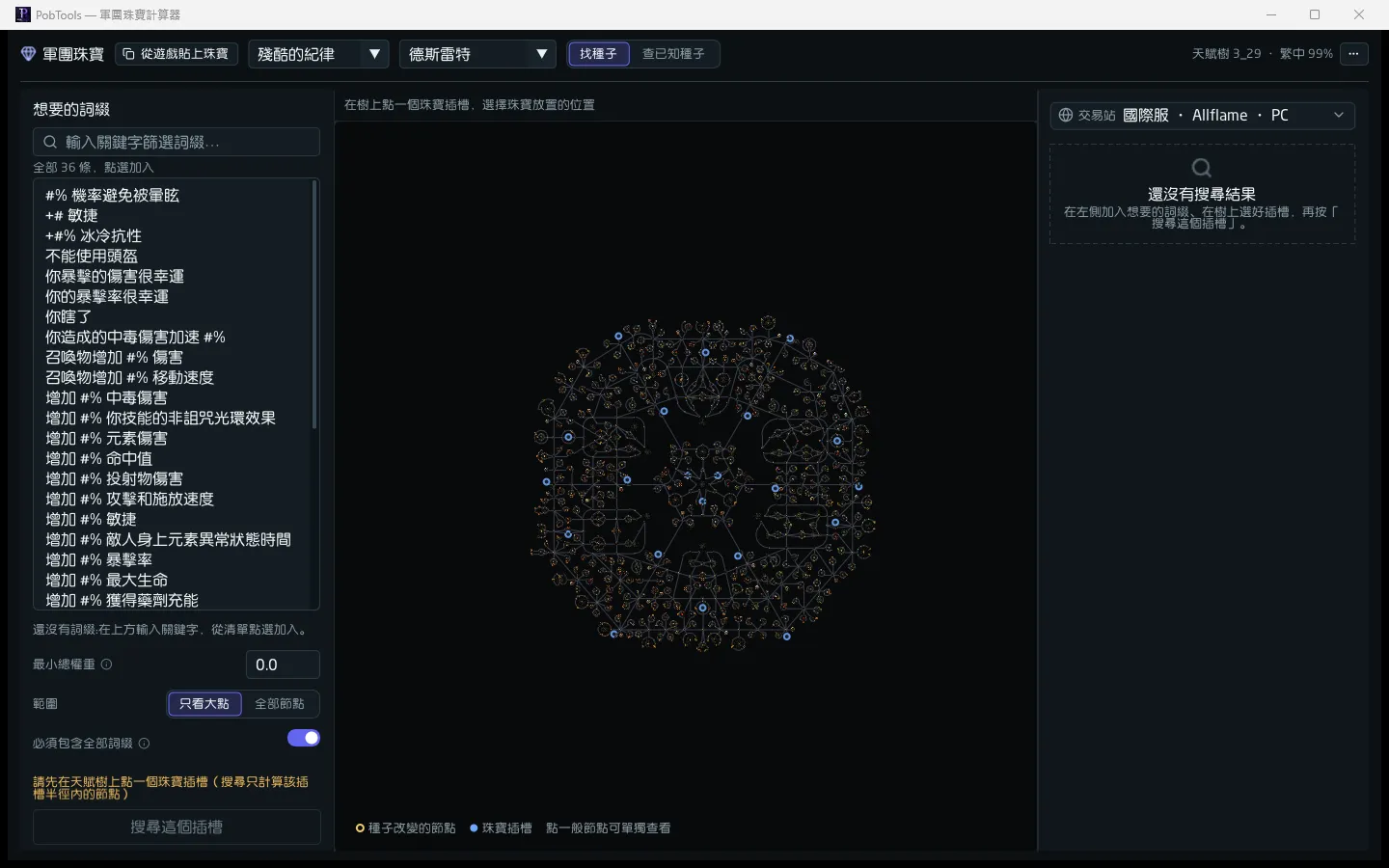Viewport: 1389px width, 868px height.
Task: Add modifier 你暴擊的傷害很幸運
Action: pos(174,276)
